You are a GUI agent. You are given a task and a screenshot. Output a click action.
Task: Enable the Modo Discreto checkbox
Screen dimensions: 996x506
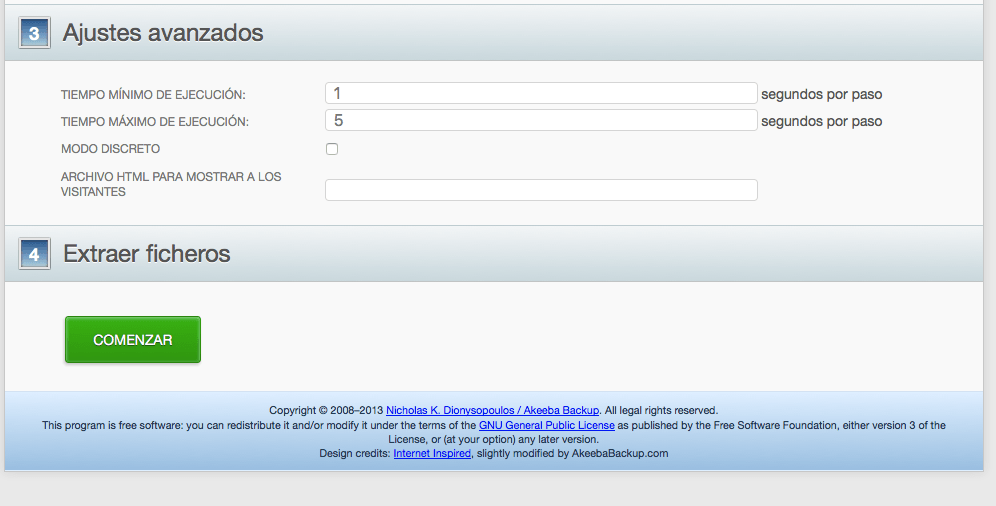point(332,149)
